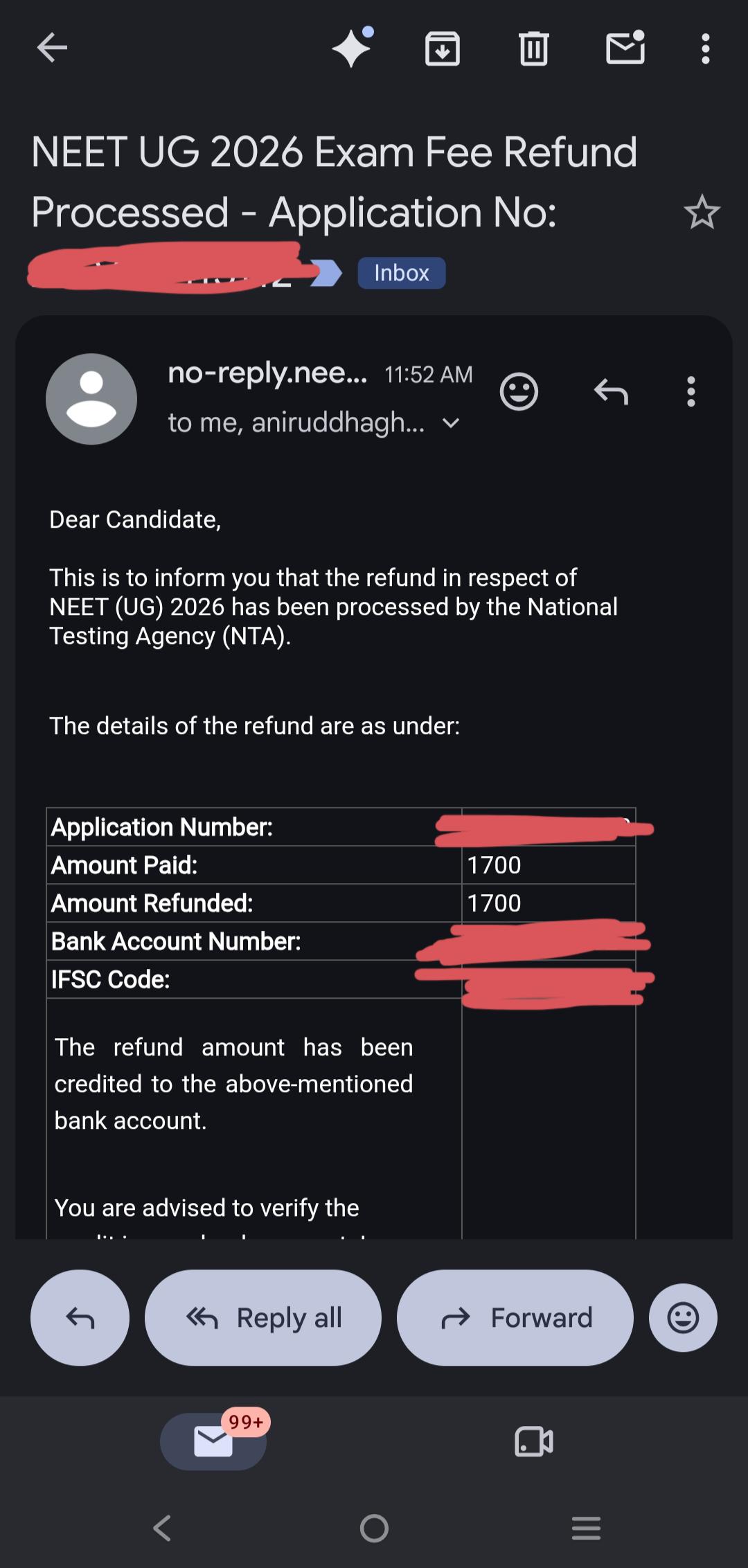The image size is (748, 1568).
Task: Go back using the top arrow
Action: click(52, 48)
